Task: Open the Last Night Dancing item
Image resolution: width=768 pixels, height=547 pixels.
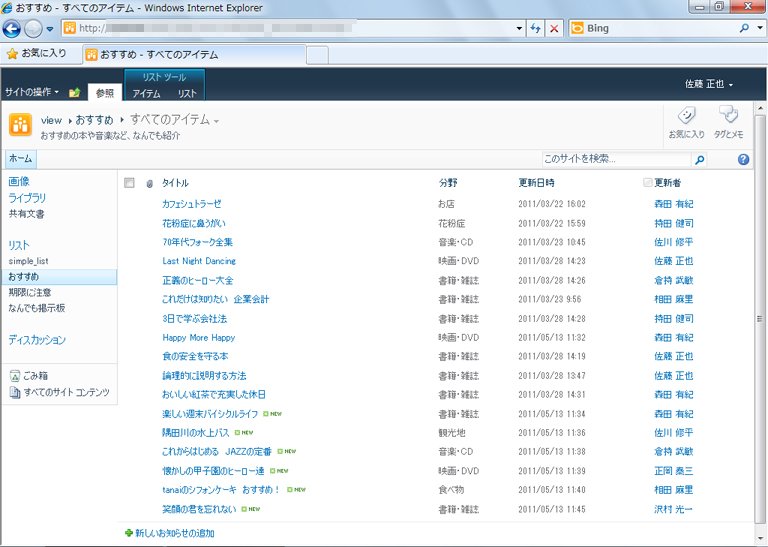Action: click(x=199, y=261)
